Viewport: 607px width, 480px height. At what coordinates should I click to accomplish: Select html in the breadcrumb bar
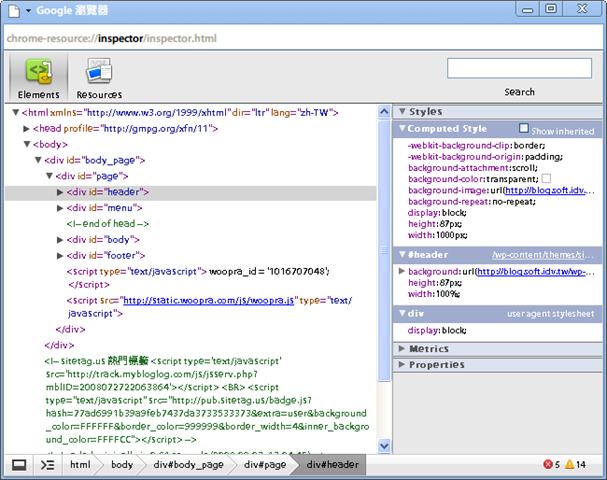pyautogui.click(x=80, y=465)
